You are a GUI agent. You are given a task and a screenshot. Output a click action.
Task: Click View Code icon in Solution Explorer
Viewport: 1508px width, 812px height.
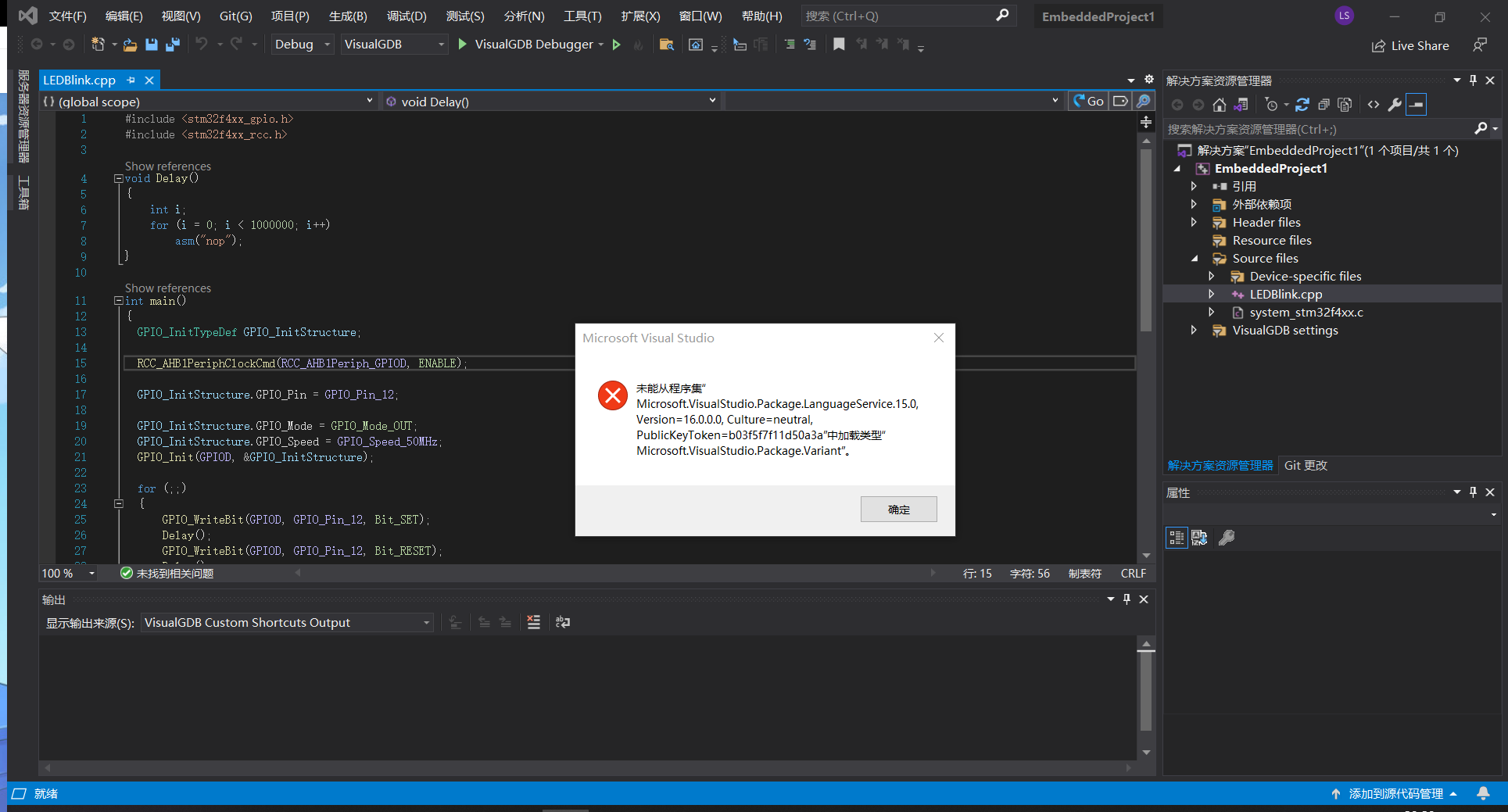click(1374, 105)
